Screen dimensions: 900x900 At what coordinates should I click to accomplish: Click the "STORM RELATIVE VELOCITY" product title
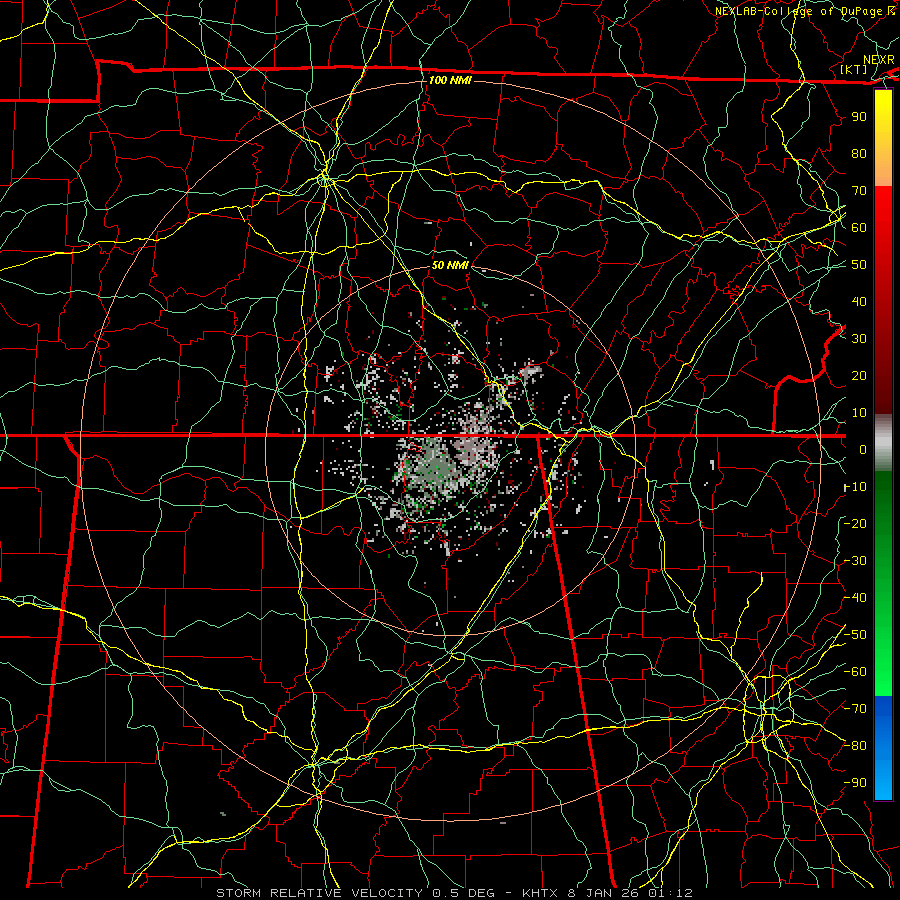pyautogui.click(x=319, y=893)
